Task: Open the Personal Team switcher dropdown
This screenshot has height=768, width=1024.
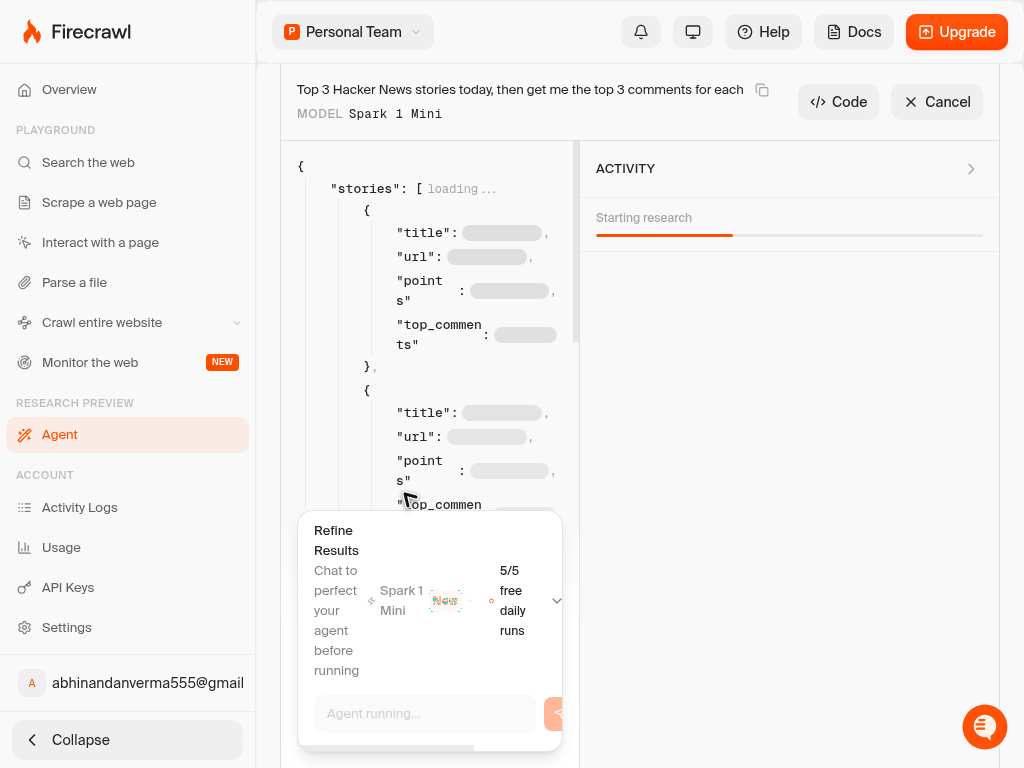Action: (x=353, y=32)
